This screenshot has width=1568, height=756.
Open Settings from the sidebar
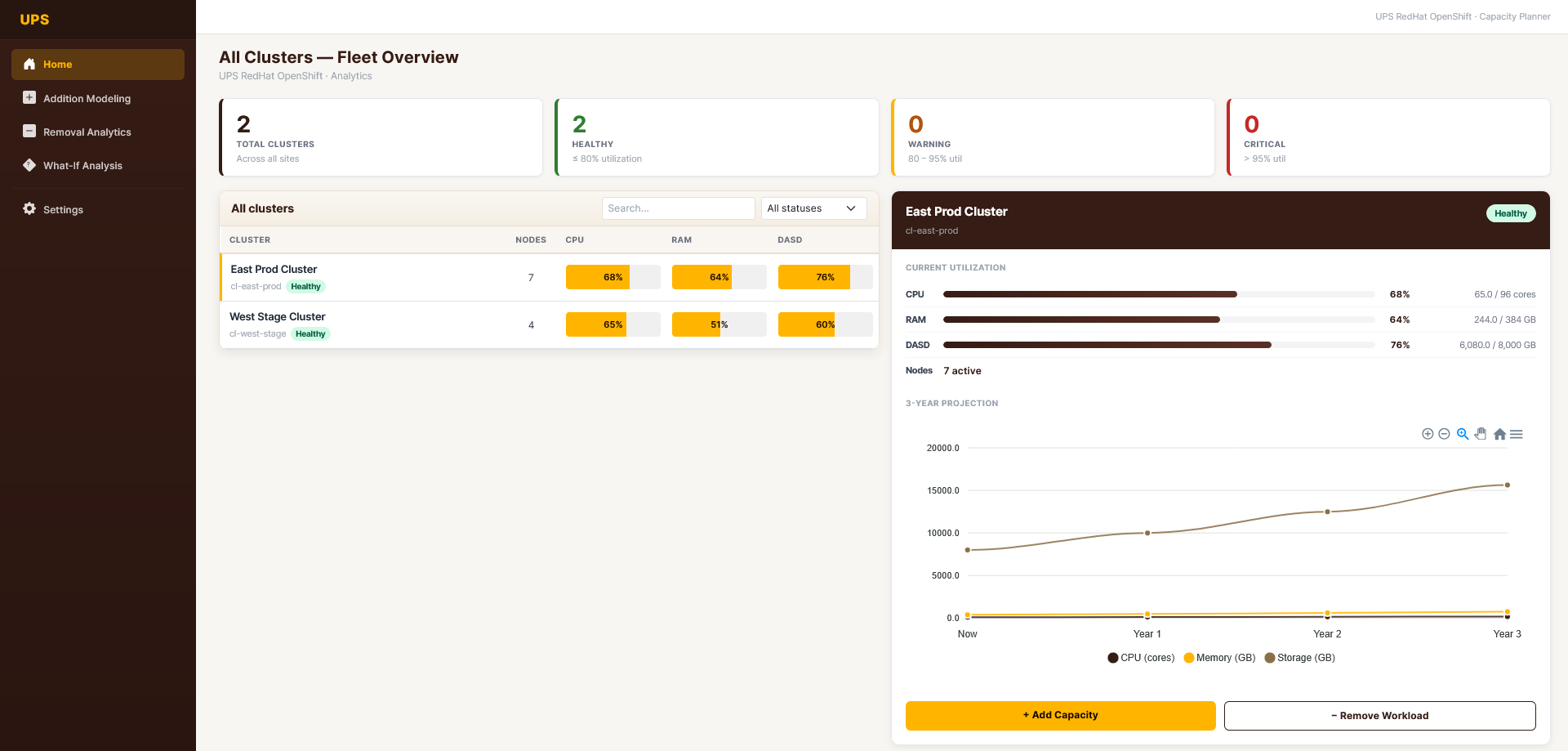[98, 209]
